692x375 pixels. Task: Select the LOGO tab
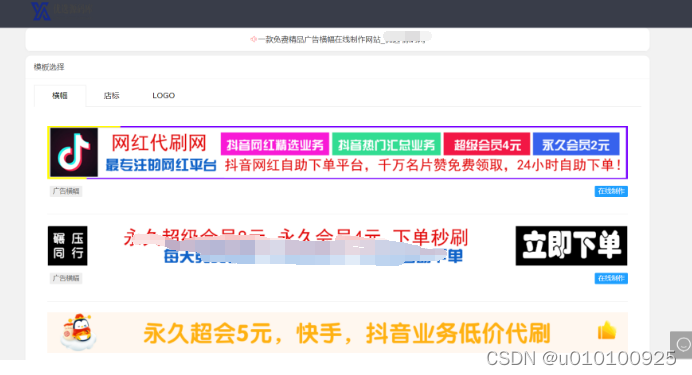click(163, 96)
